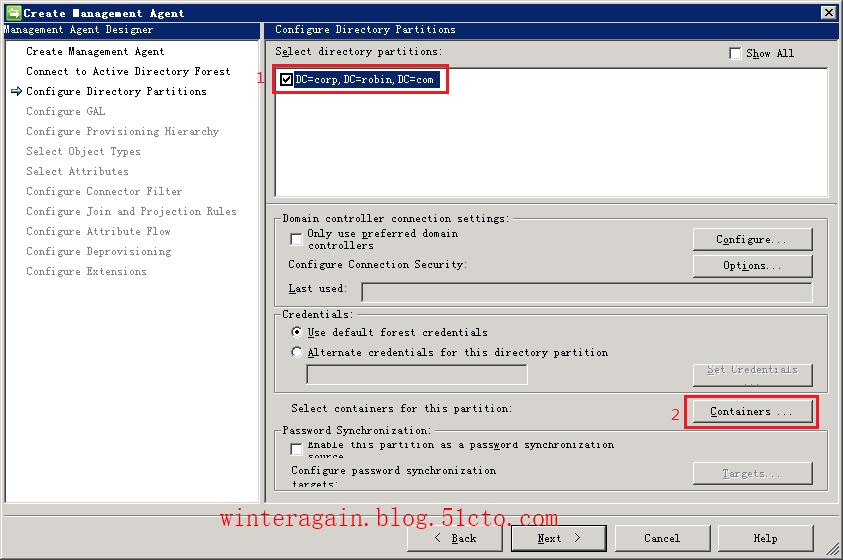The height and width of the screenshot is (560, 843).
Task: Open the Configure... domain controller button
Action: (752, 240)
